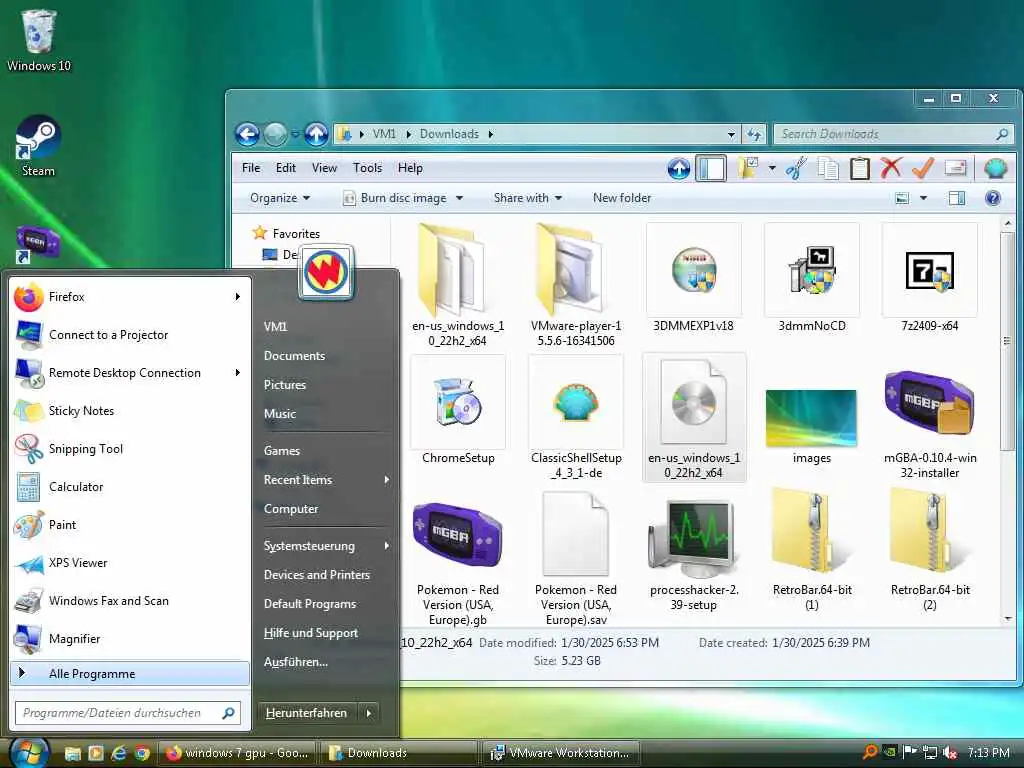The height and width of the screenshot is (768, 1024).
Task: Click the blue Help question mark icon
Action: (x=993, y=198)
